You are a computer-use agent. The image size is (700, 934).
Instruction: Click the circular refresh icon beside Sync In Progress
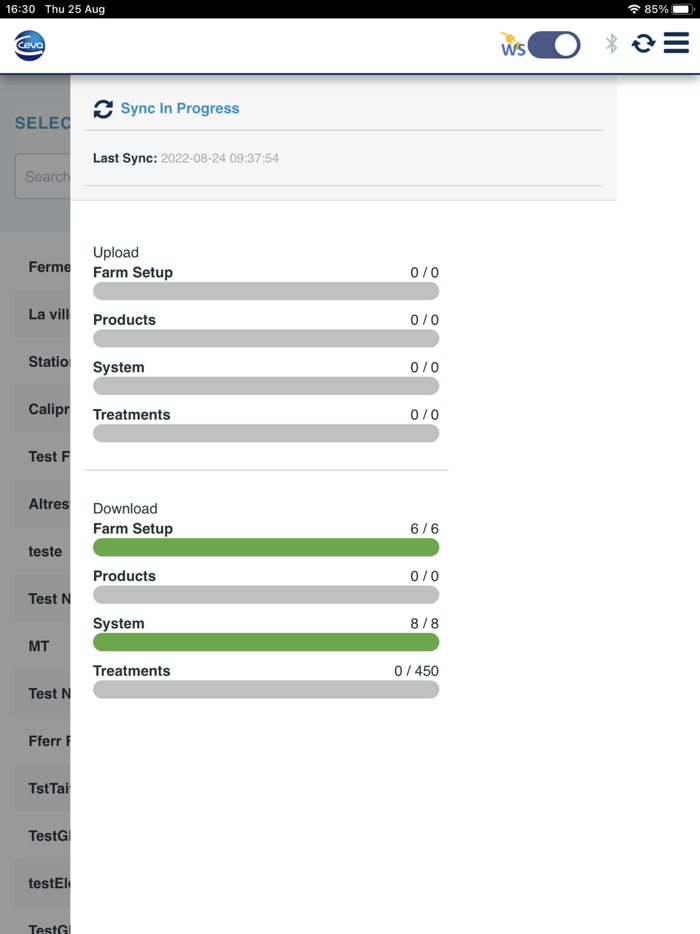click(x=102, y=110)
